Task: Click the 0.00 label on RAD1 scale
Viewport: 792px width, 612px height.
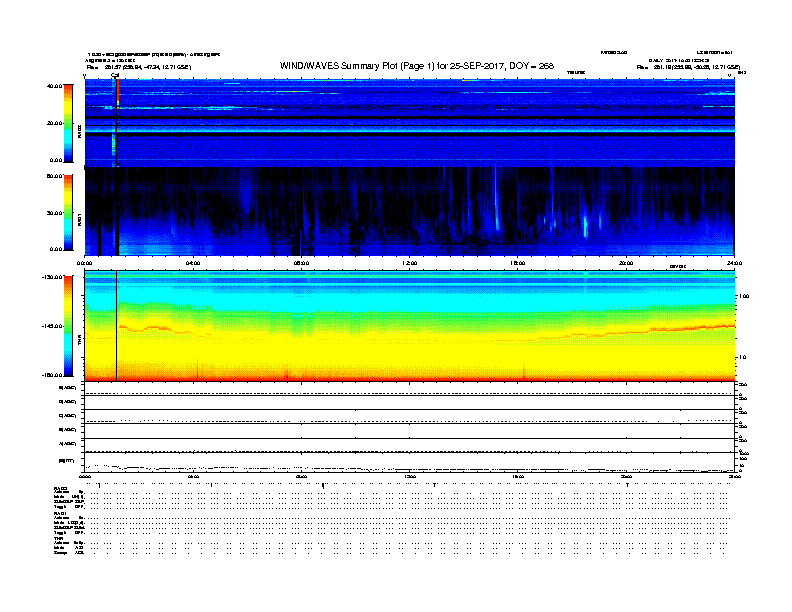Action: coord(56,249)
